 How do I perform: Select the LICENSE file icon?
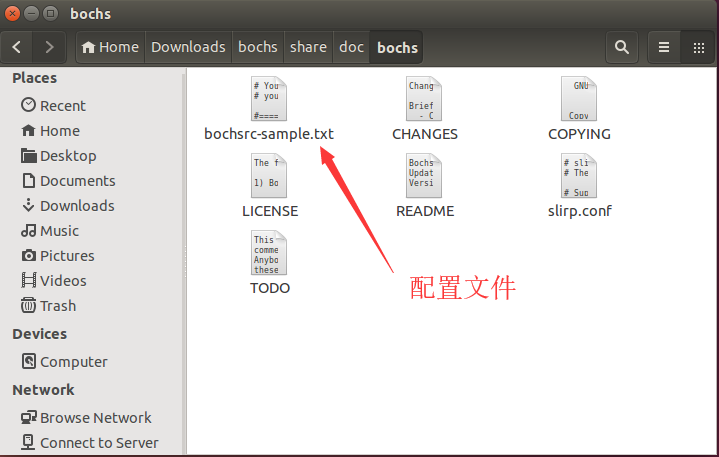click(x=269, y=176)
